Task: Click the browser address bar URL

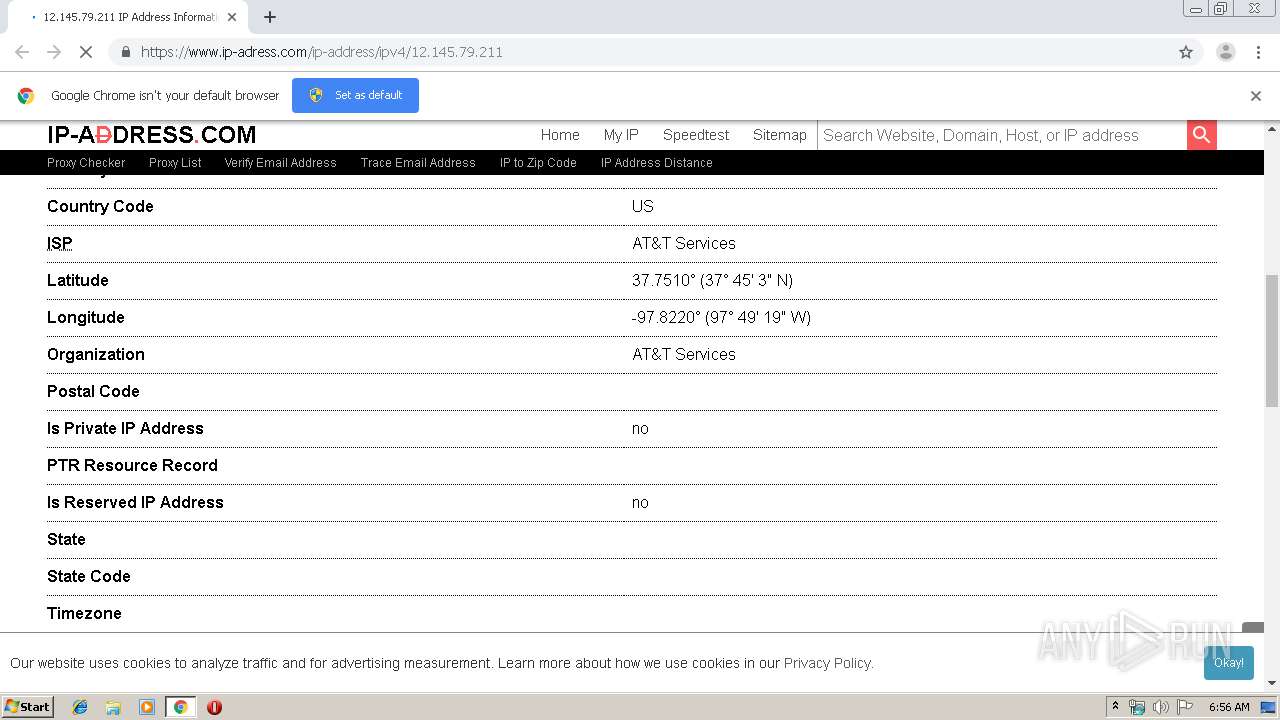Action: pyautogui.click(x=321, y=52)
